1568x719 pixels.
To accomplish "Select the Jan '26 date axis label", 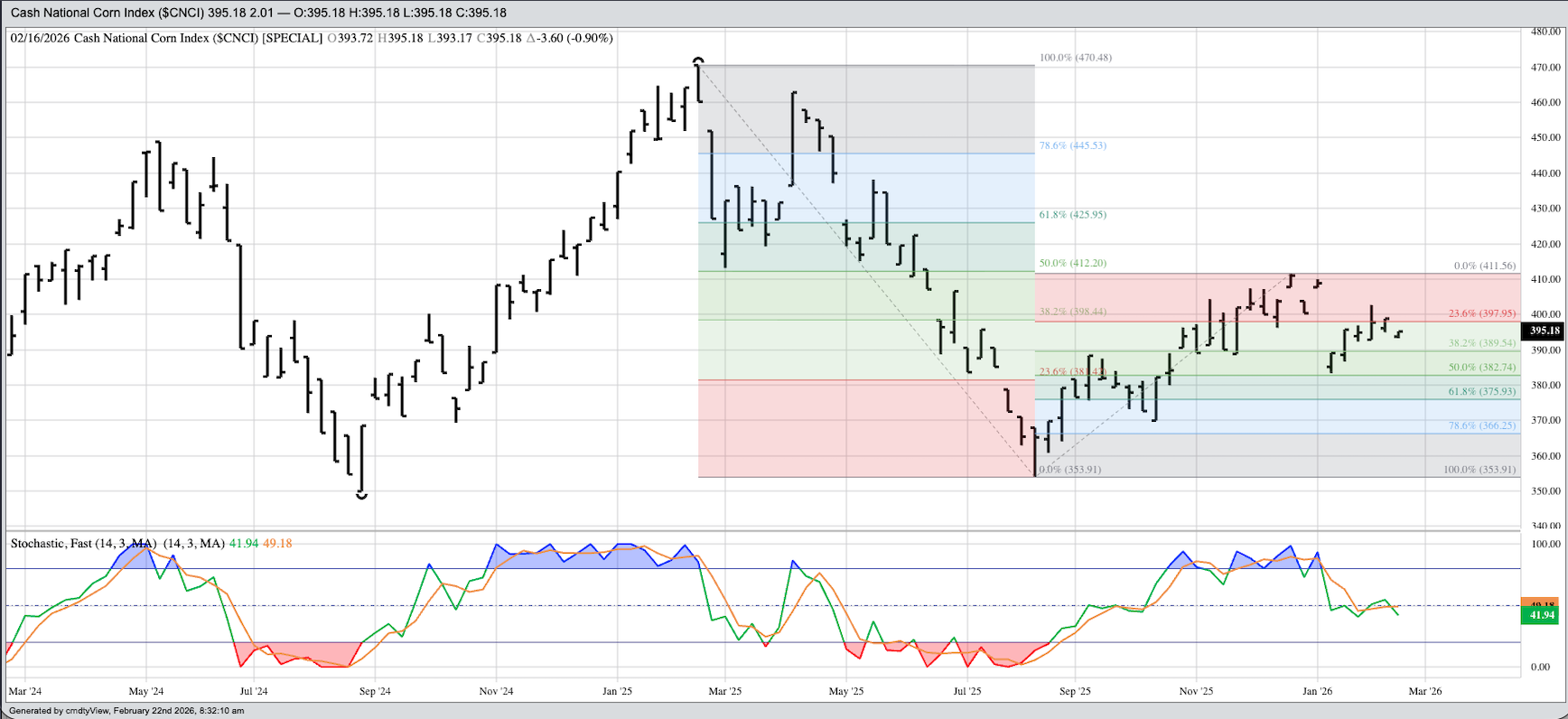I will pos(1317,691).
